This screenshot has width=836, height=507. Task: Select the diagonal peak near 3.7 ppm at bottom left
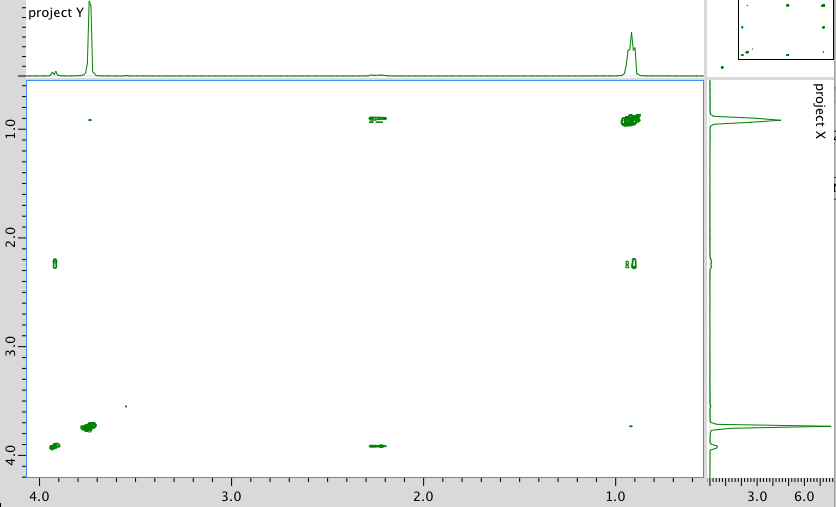pyautogui.click(x=89, y=426)
